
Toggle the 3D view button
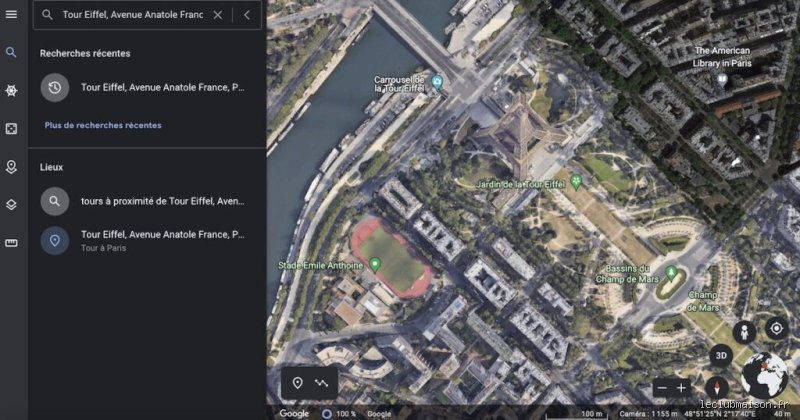(721, 355)
